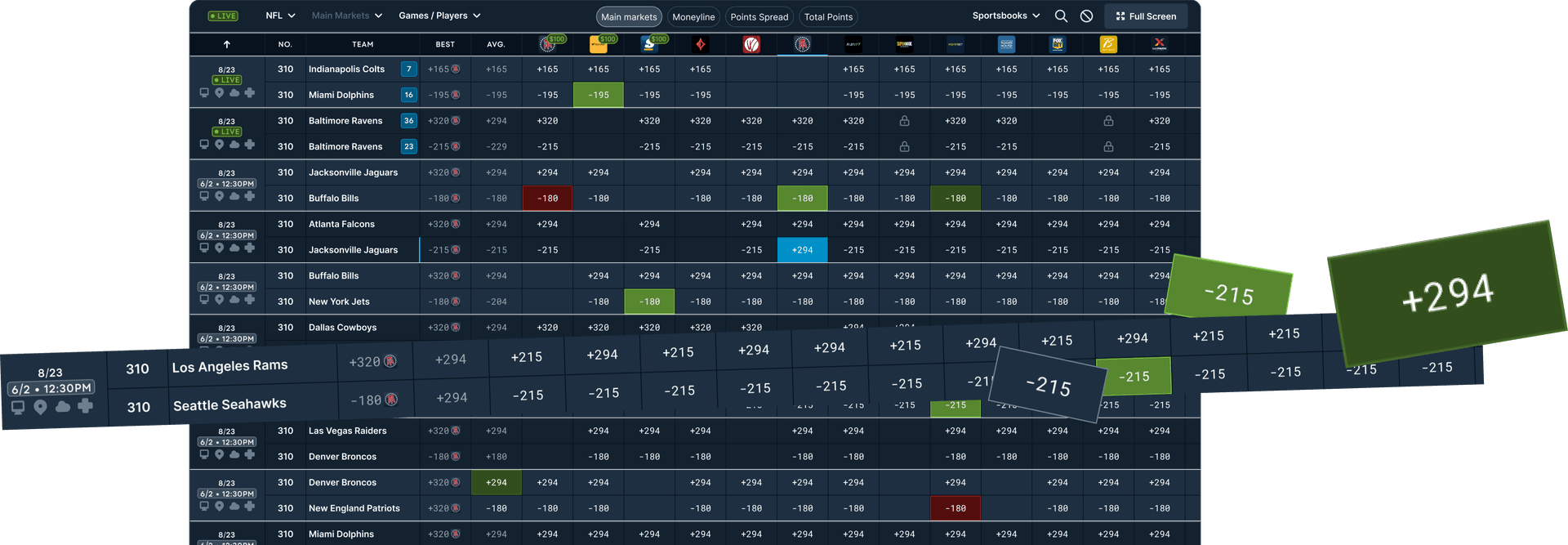The height and width of the screenshot is (545, 1568).
Task: Click TV icon for Rams vs Seahawks game
Action: coord(18,407)
